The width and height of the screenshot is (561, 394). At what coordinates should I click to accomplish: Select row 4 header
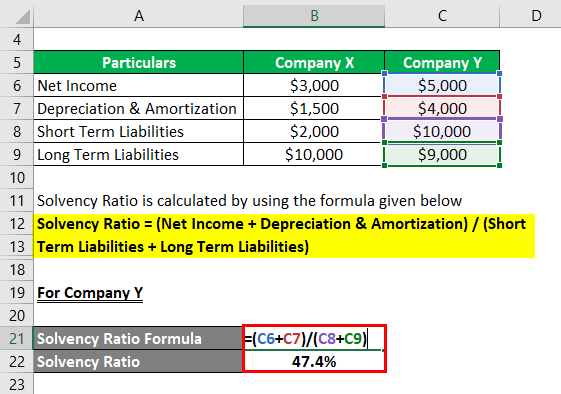[x=17, y=39]
